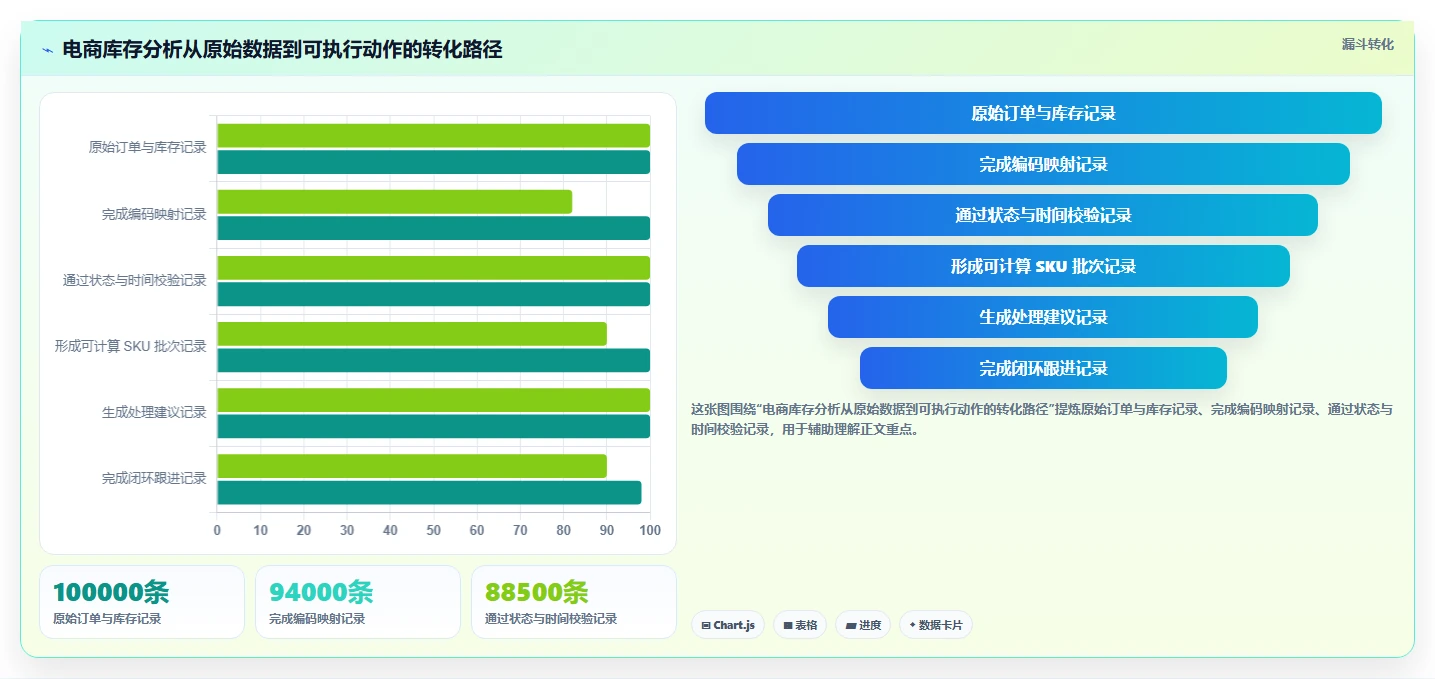Click the teal bar for 原始订单与库存记录

point(433,162)
